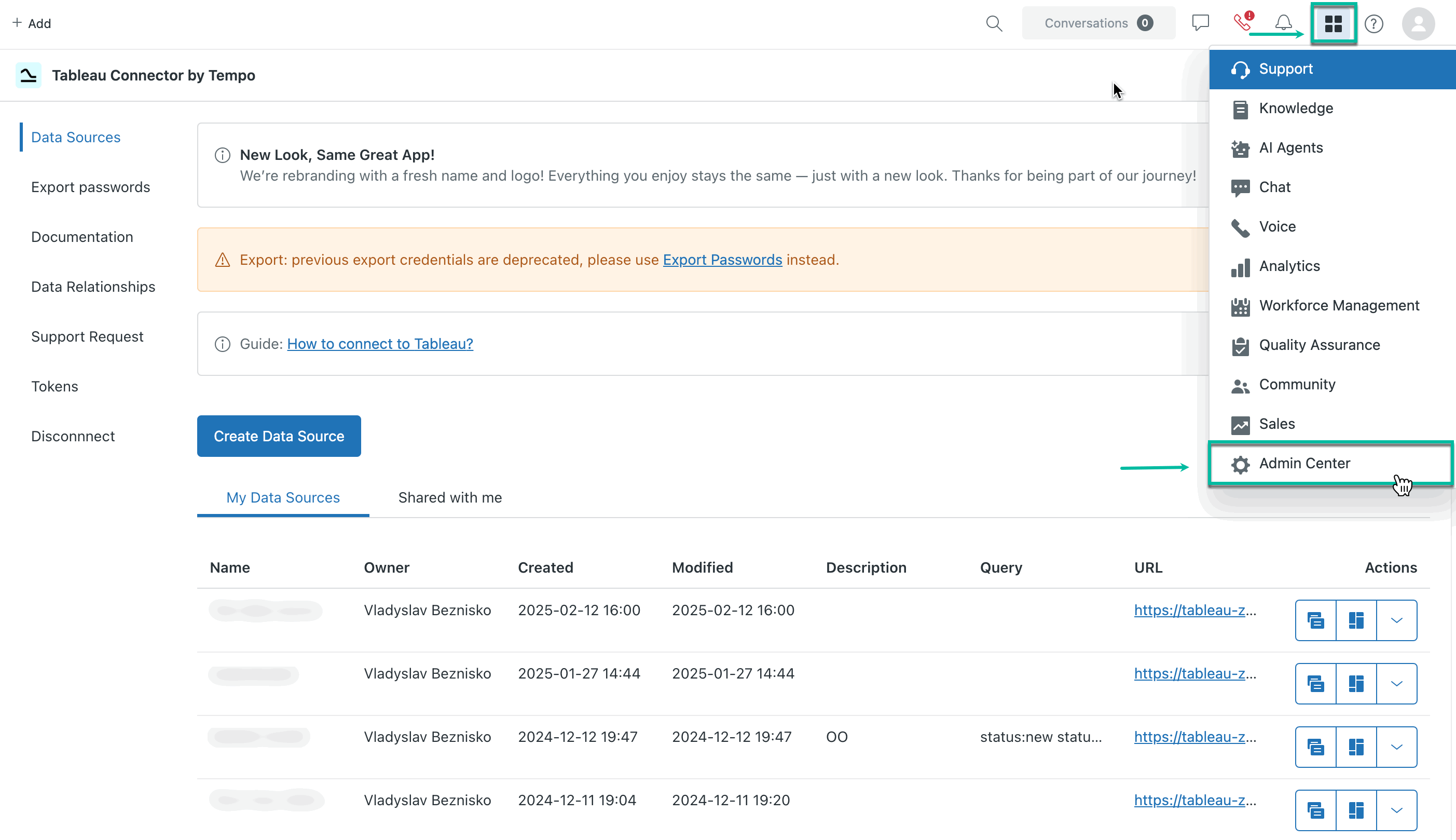Open the apps launcher grid icon

coord(1333,23)
